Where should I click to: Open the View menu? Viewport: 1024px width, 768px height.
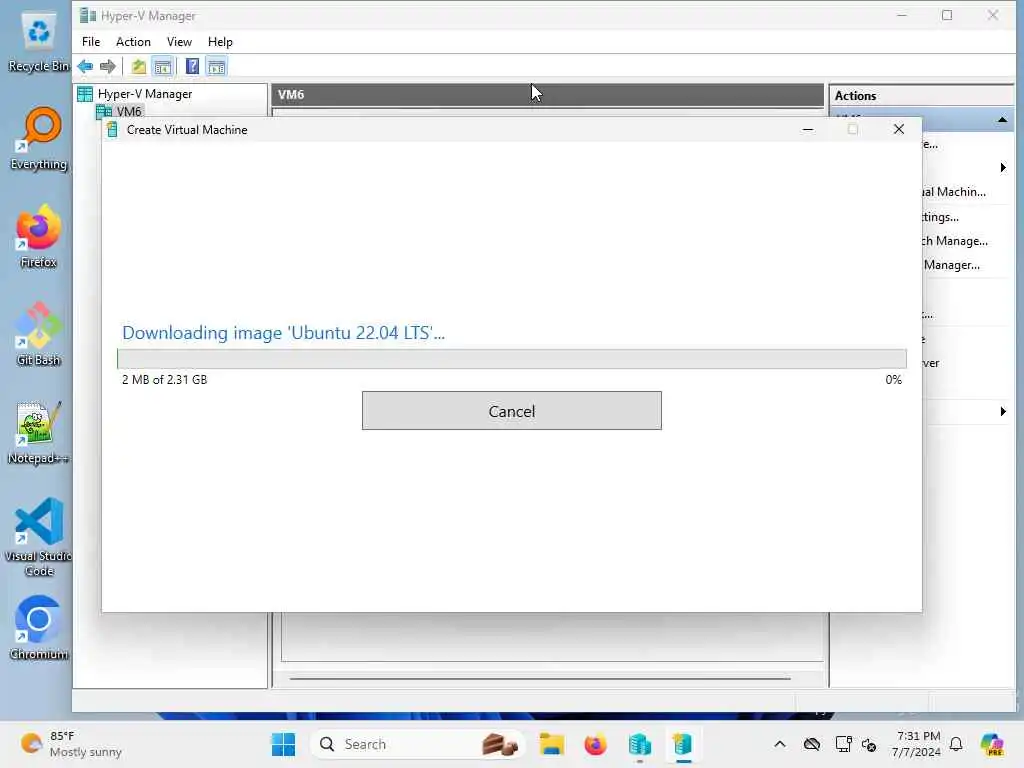[179, 42]
